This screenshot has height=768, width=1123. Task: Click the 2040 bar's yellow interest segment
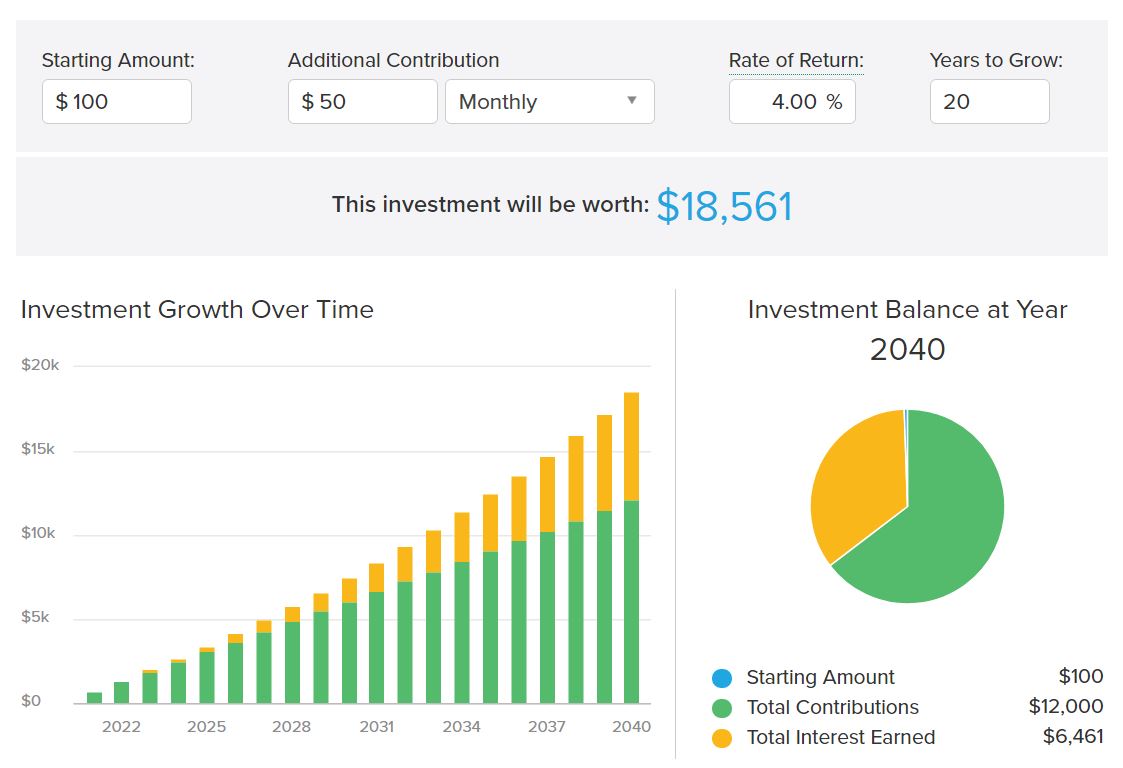point(631,446)
